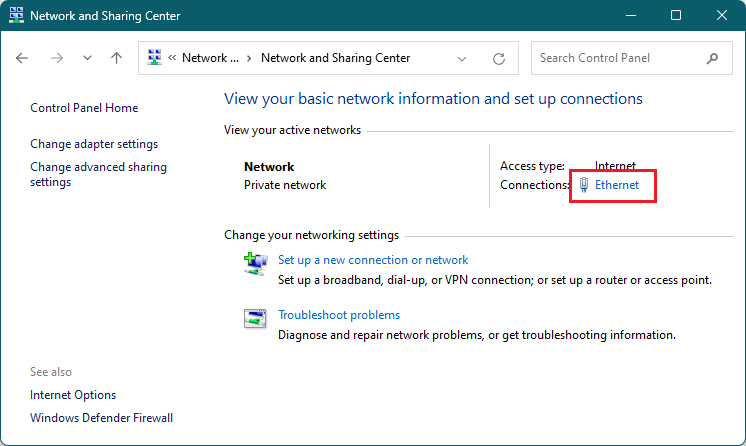Close the Network and Sharing Center window
Image resolution: width=746 pixels, height=446 pixels.
pyautogui.click(x=722, y=15)
